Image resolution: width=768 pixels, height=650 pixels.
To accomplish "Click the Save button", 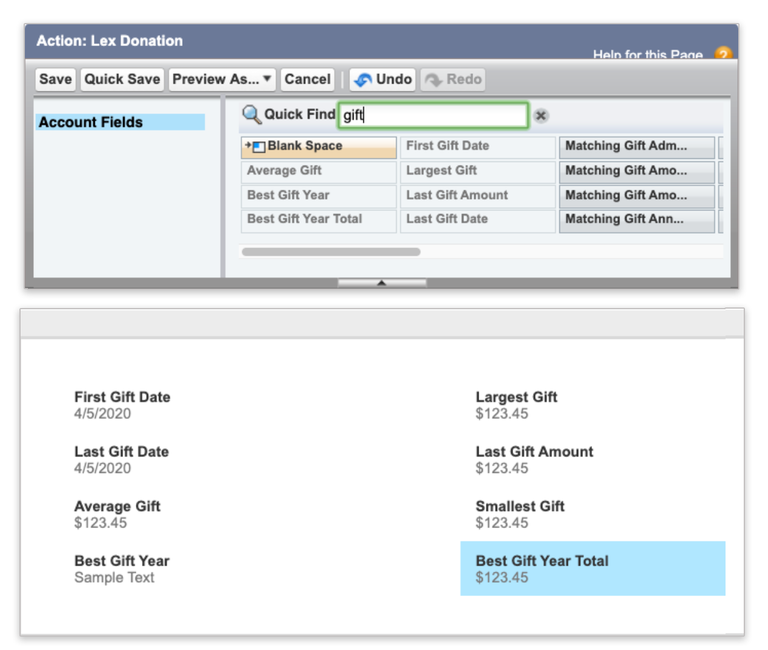I will coord(55,79).
